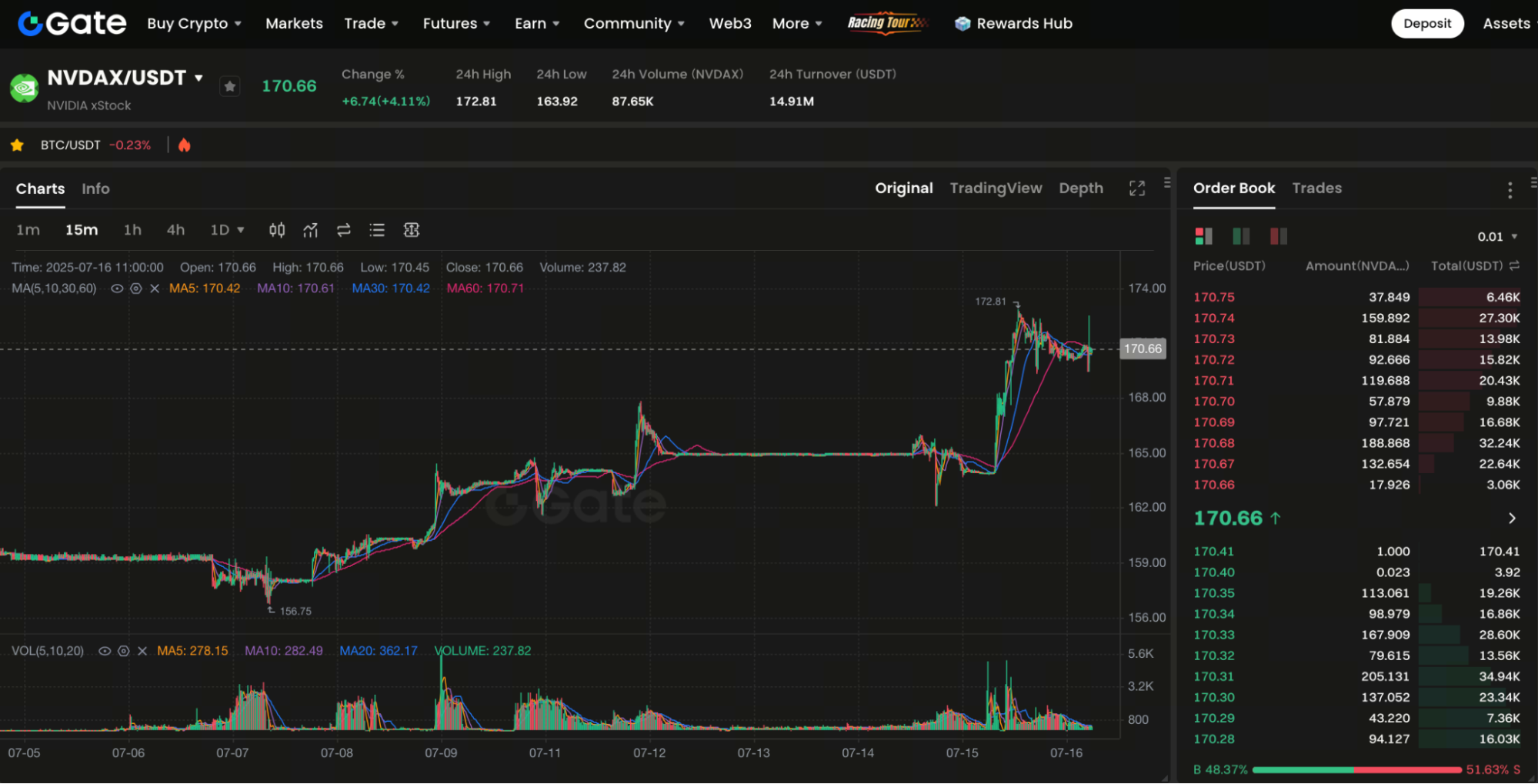
Task: Open the NVDAX/USDT pair selector
Action: 125,78
